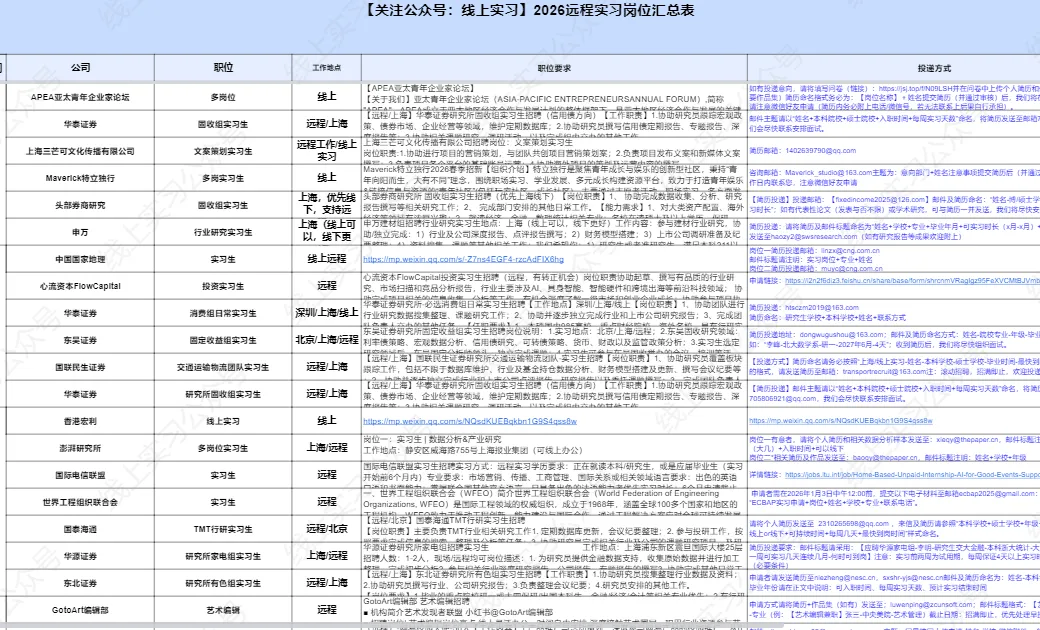Click the 申万 行业研究实习生 position cell
The height and width of the screenshot is (630, 1040).
[x=222, y=233]
